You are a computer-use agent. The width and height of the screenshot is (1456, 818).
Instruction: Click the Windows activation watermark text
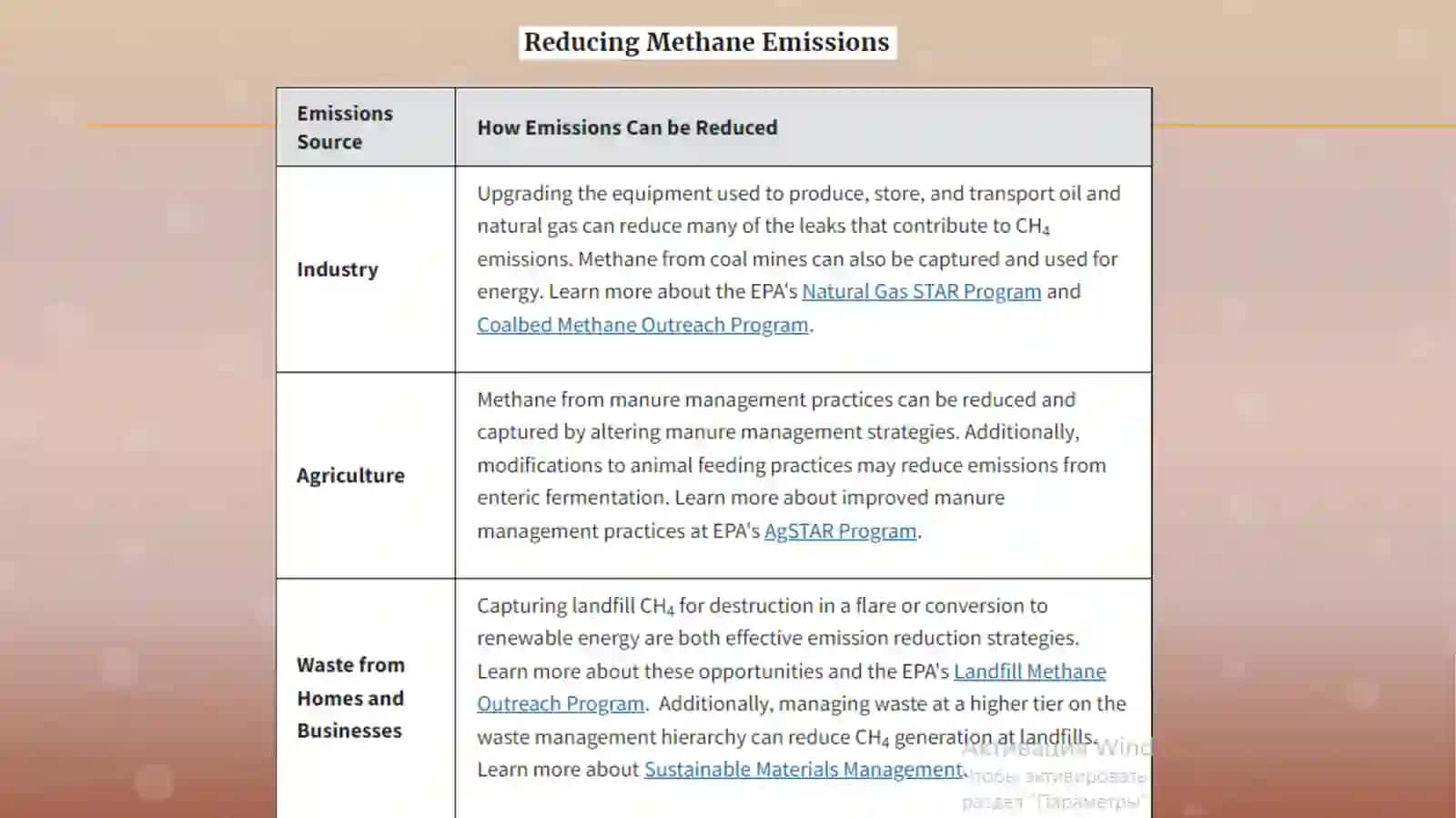tap(1056, 774)
